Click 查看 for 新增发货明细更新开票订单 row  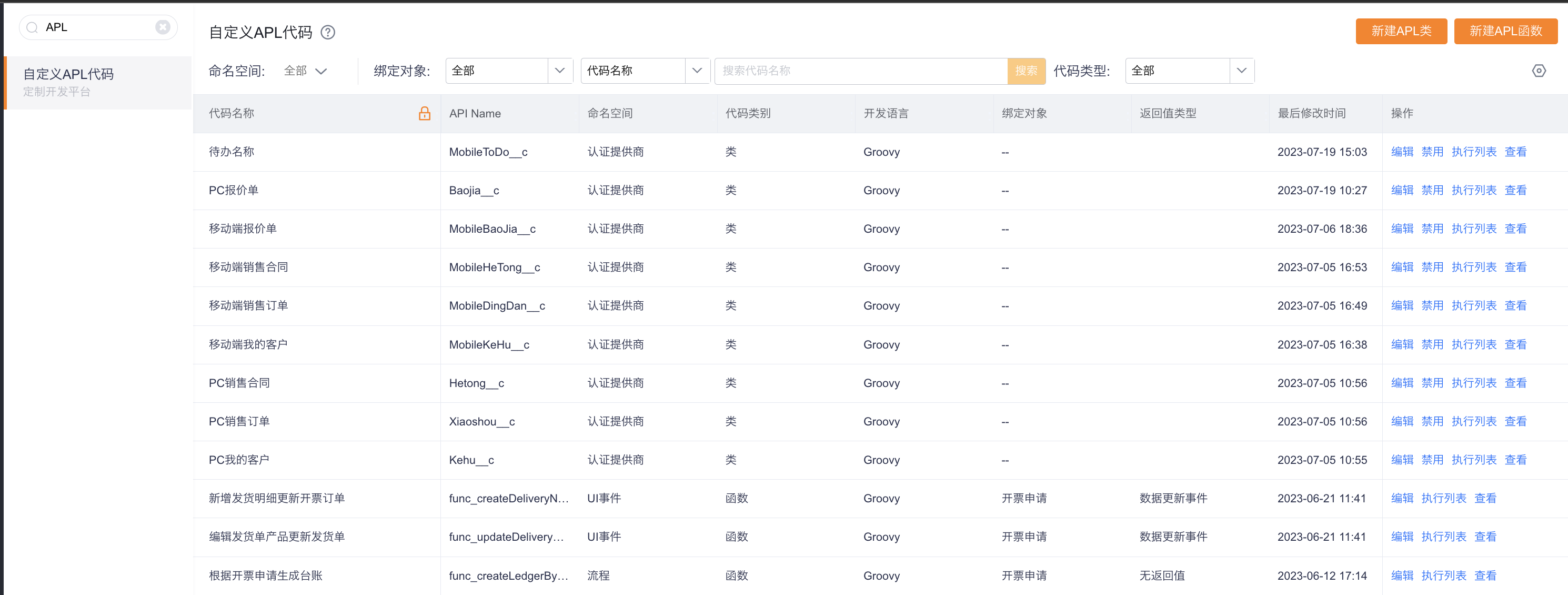(1485, 498)
